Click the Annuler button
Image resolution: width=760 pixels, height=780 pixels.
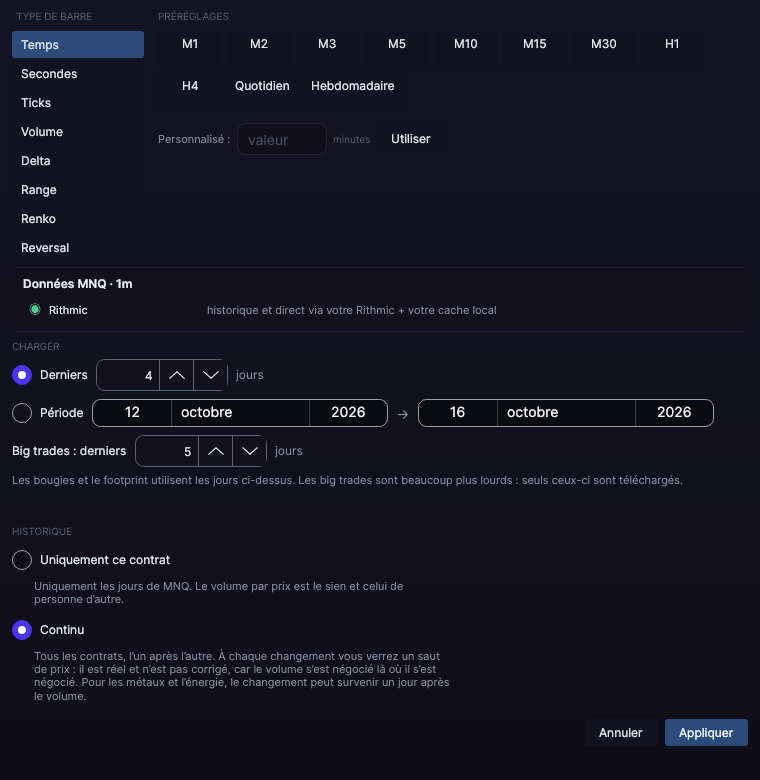[x=620, y=732]
